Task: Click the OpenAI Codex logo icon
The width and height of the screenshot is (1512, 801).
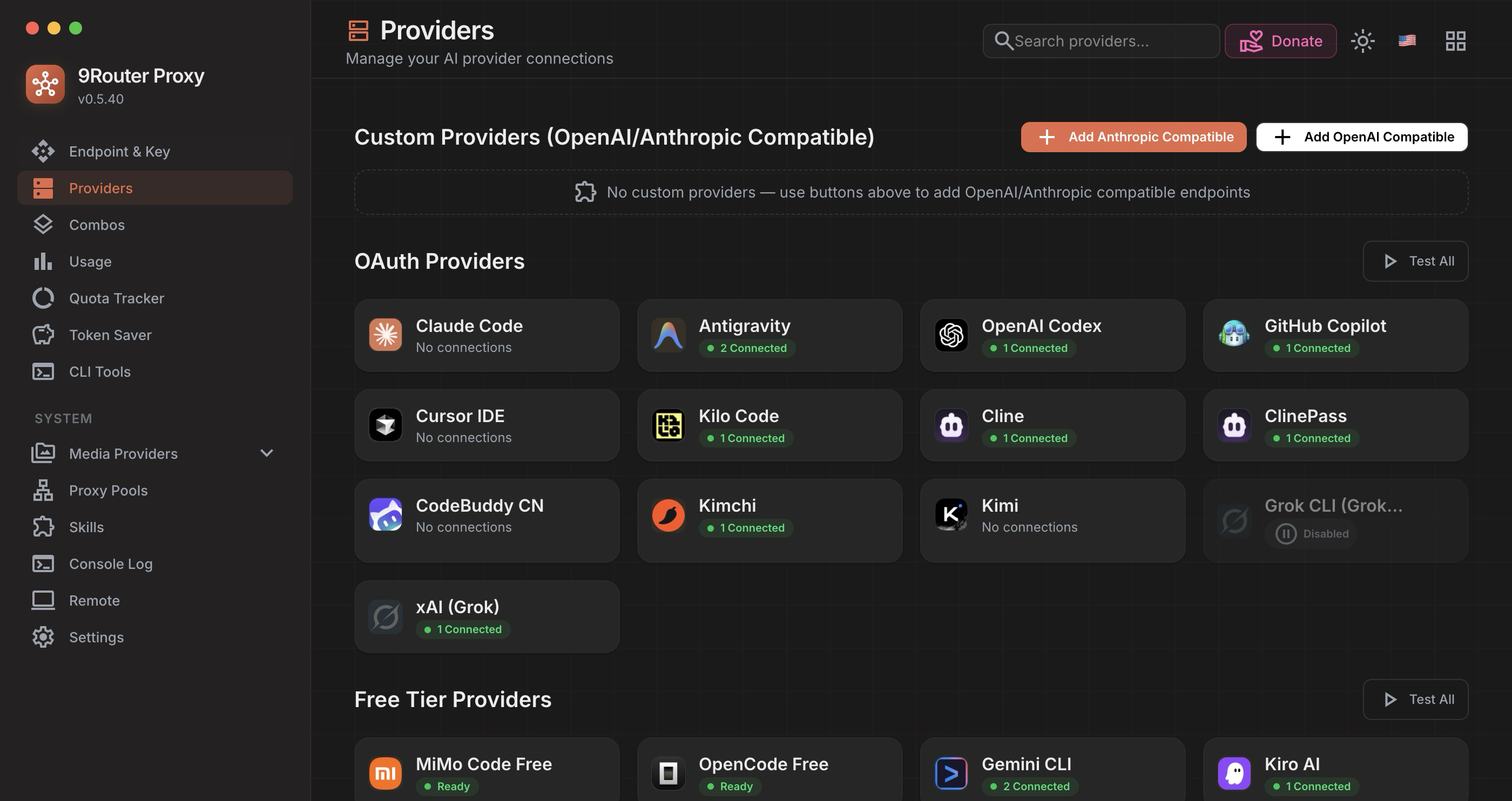Action: (x=951, y=335)
